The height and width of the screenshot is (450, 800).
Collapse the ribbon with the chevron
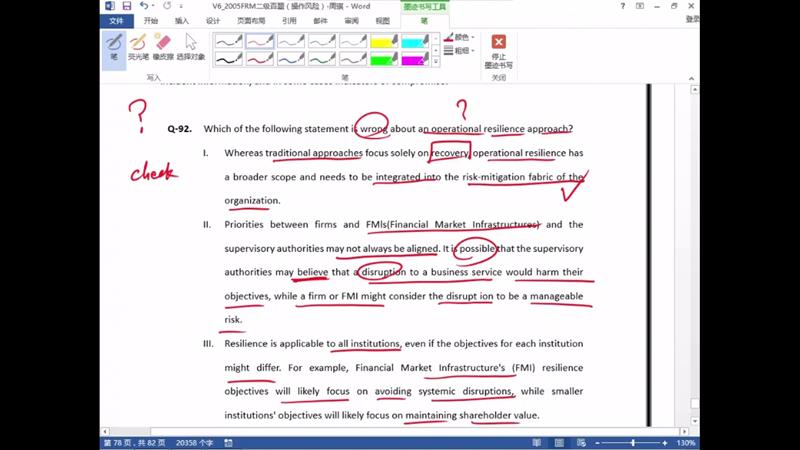coord(691,79)
